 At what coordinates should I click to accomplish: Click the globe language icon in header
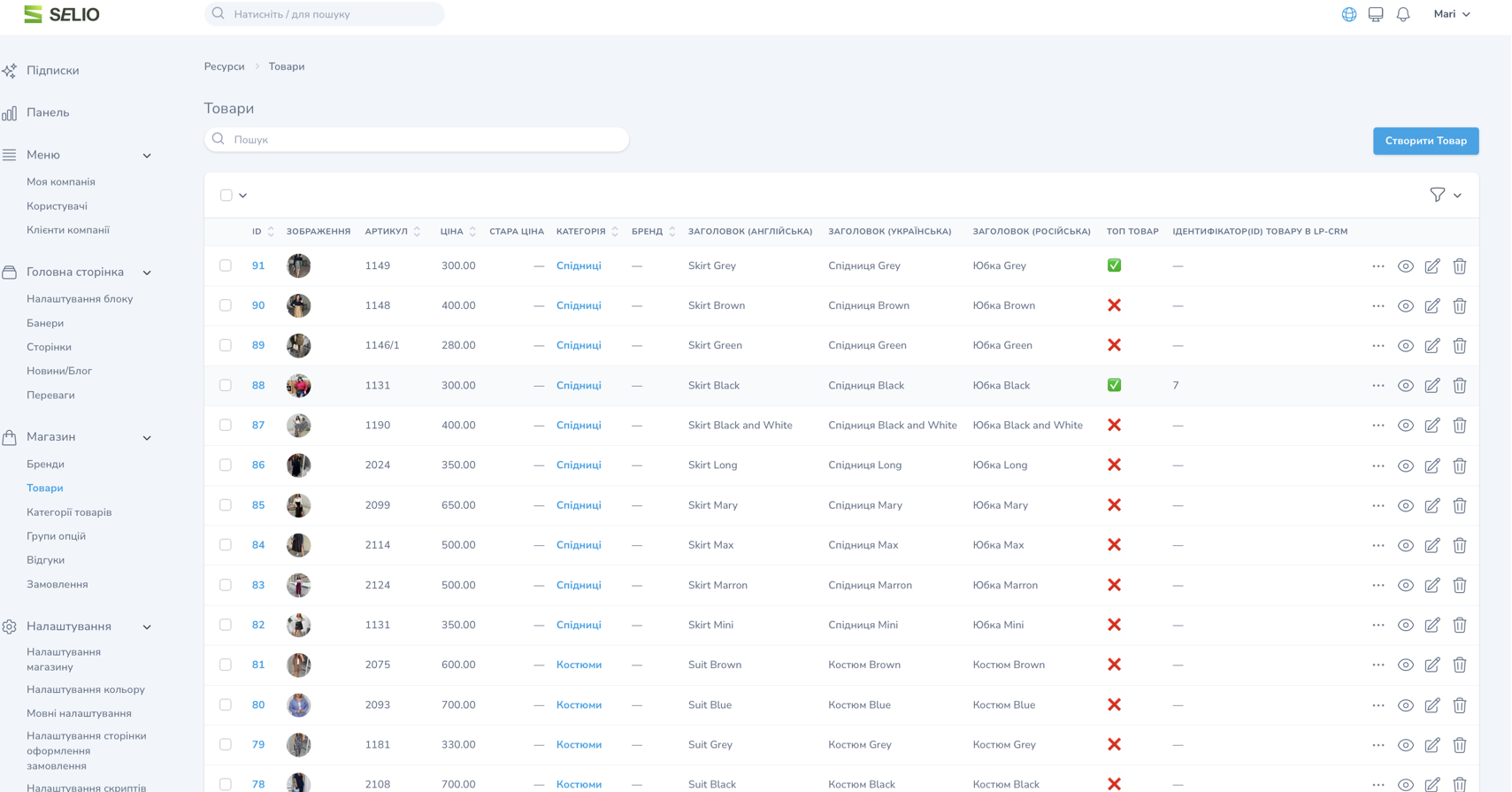(1348, 14)
